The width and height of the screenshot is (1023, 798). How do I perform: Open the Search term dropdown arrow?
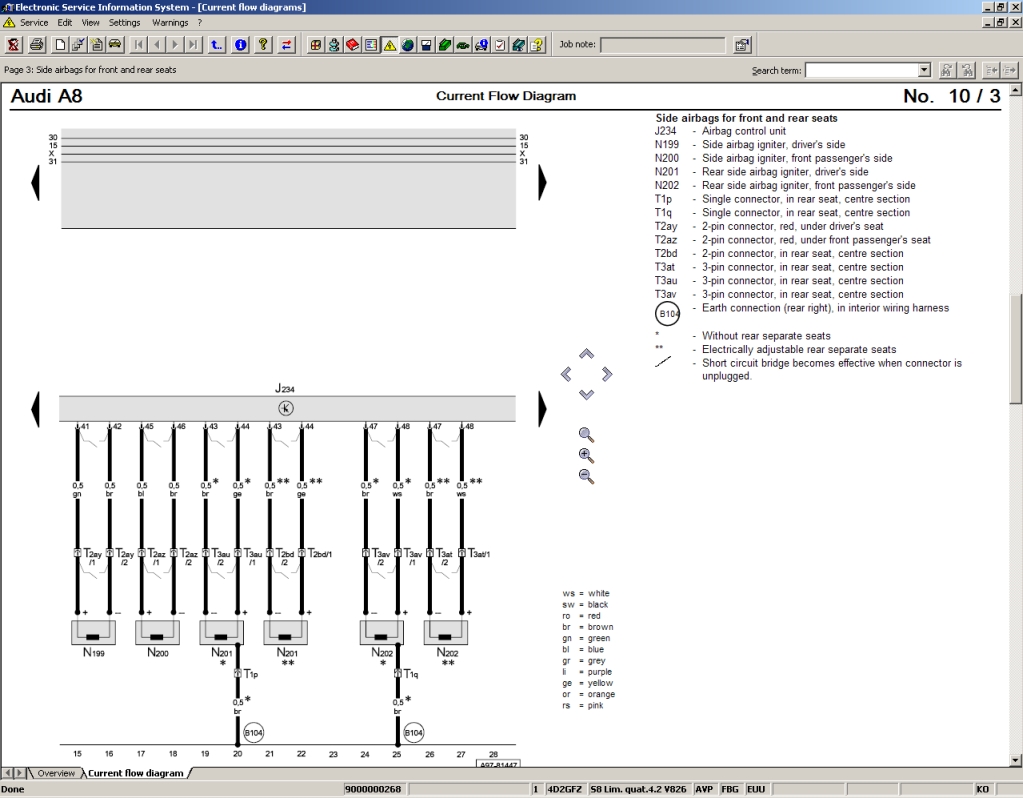pos(924,70)
